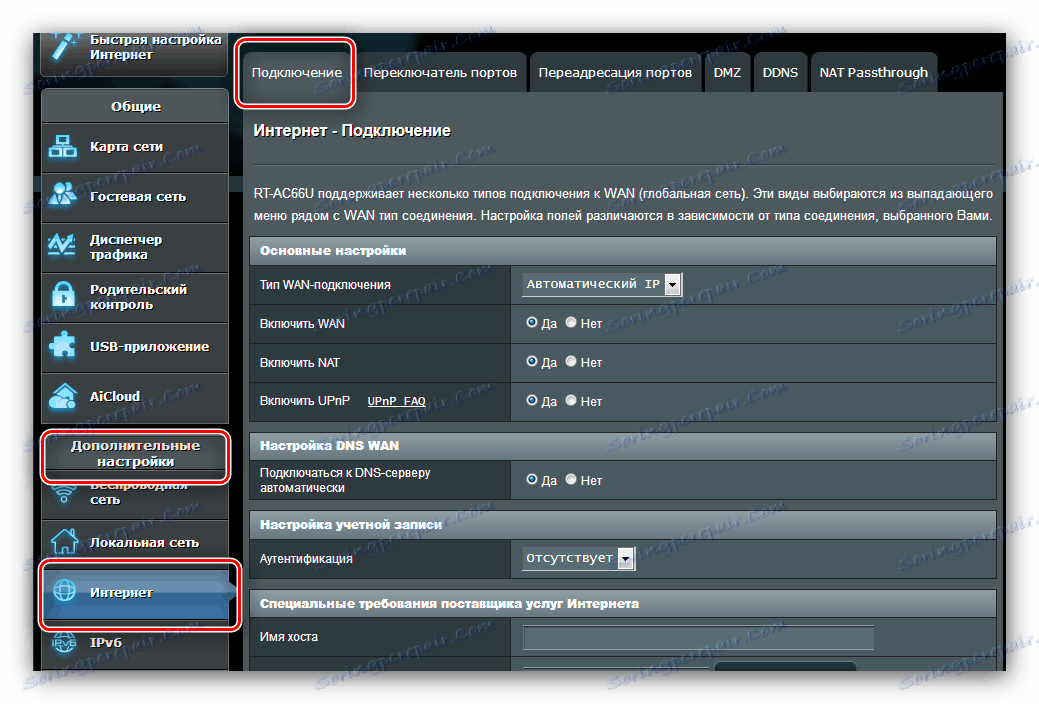
Task: Click the Основные настройки heading
Action: 333,251
